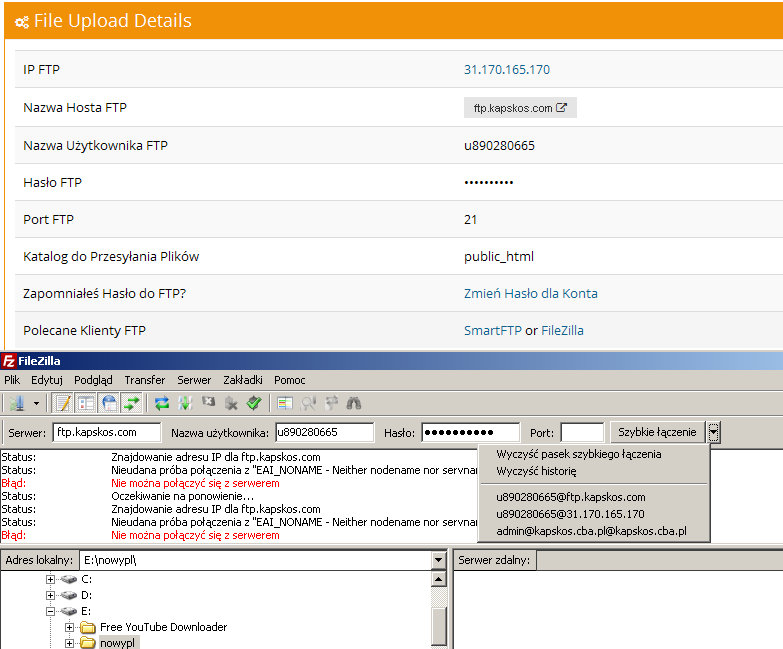Viewport: 783px width, 649px height.
Task: Click the Serwer host input field
Action: [107, 432]
